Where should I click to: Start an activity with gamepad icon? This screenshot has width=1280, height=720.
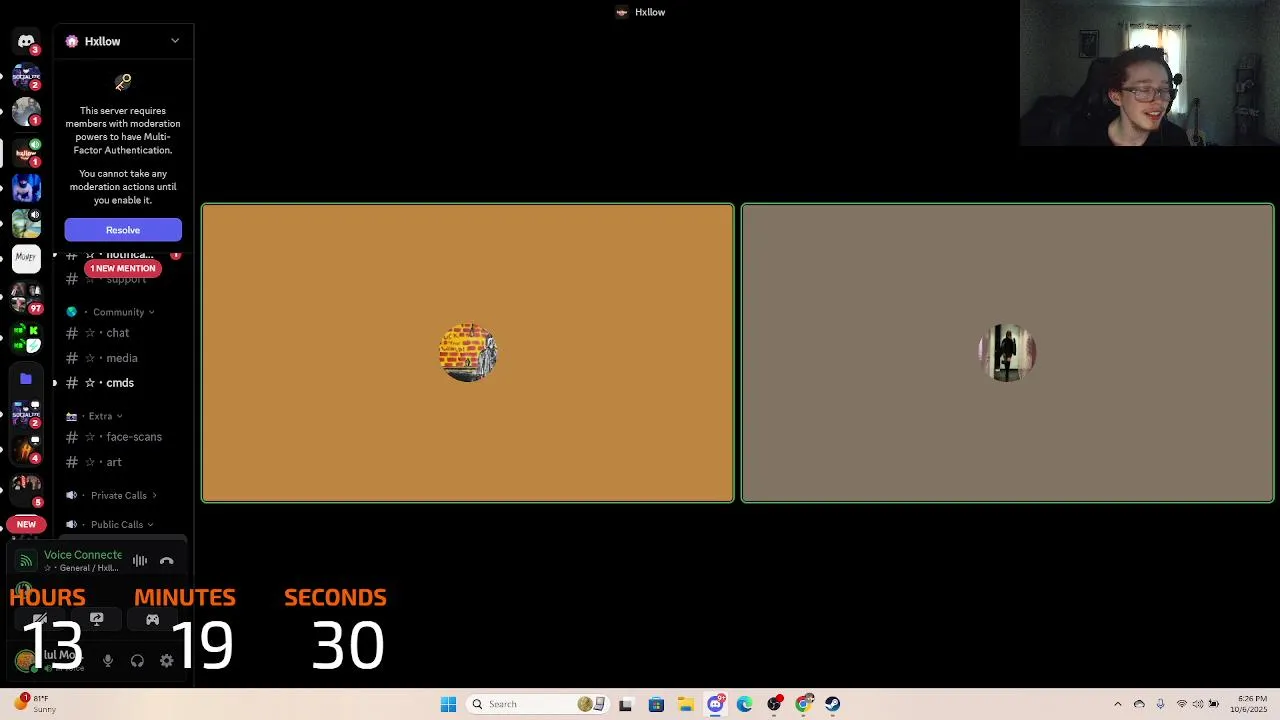coord(153,620)
